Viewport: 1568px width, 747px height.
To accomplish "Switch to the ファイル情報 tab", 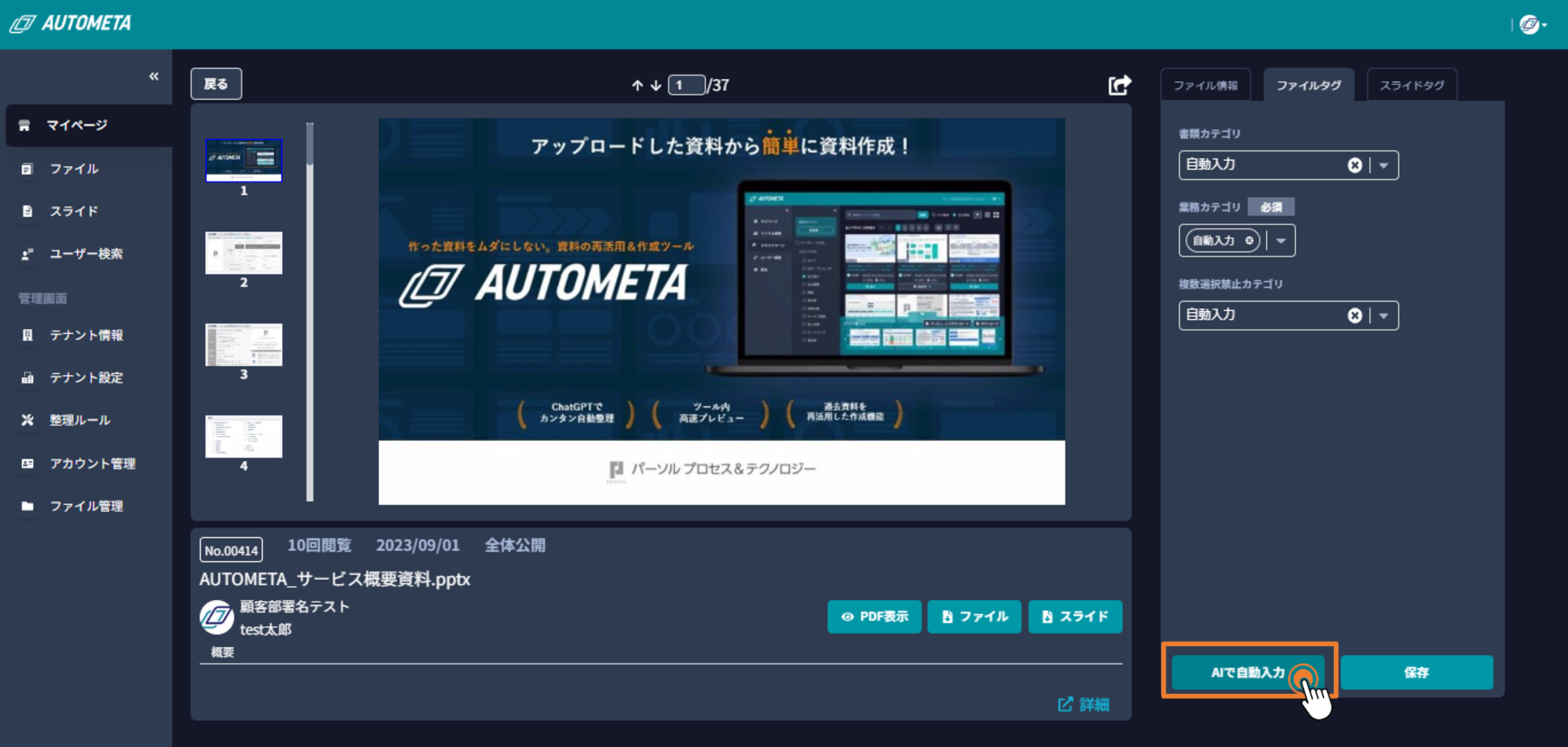I will coord(1205,85).
